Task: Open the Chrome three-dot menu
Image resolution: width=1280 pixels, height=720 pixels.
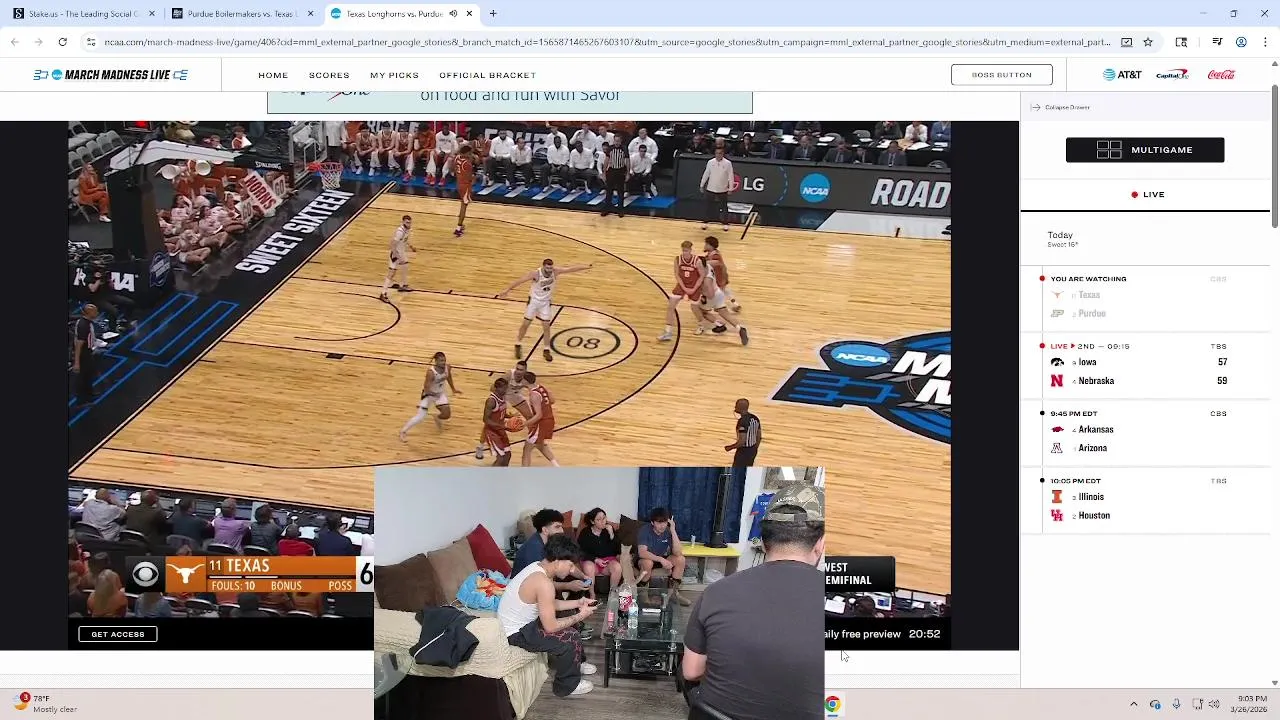Action: [1266, 42]
